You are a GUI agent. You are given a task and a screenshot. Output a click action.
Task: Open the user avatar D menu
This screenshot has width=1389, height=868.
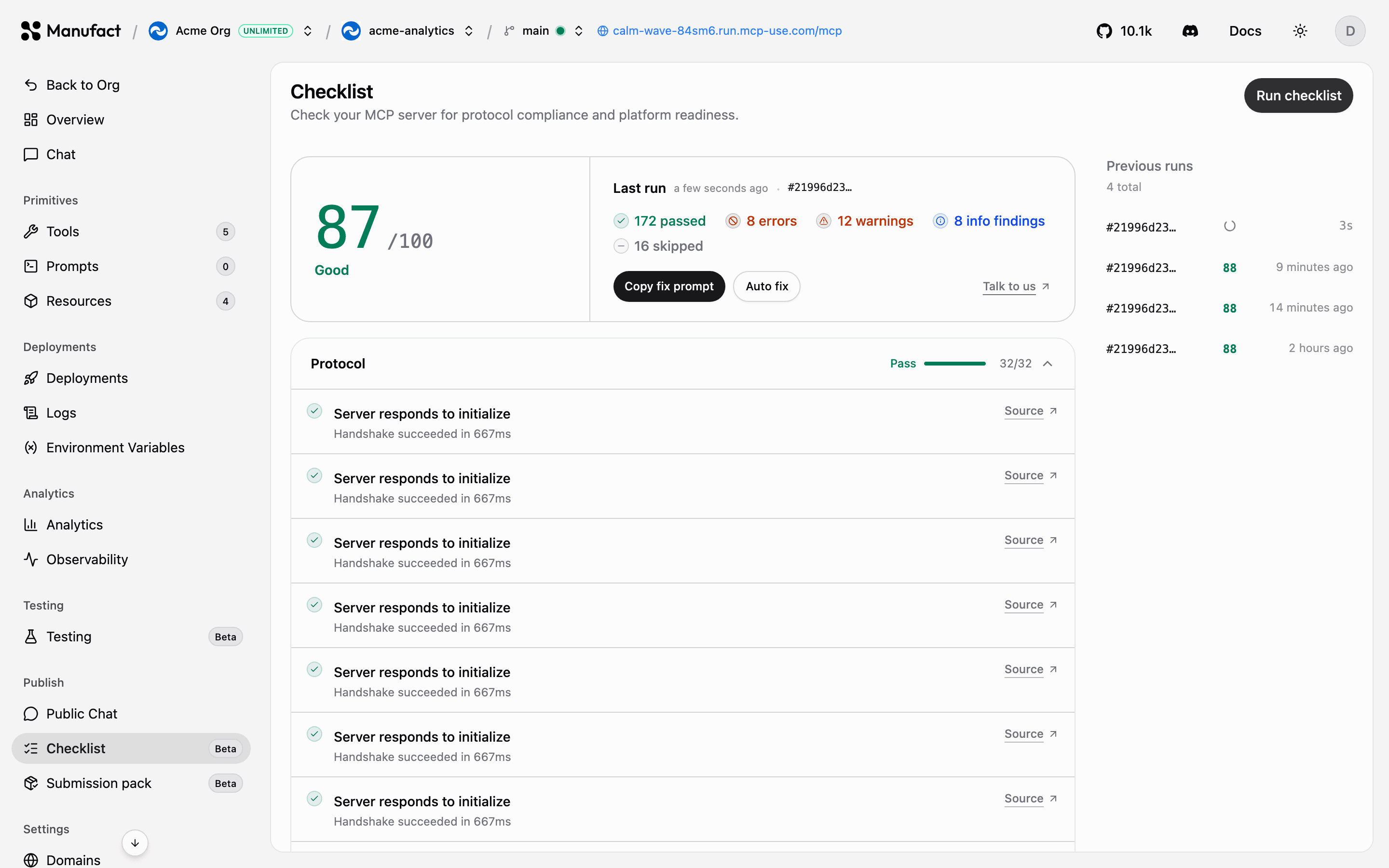[x=1350, y=31]
